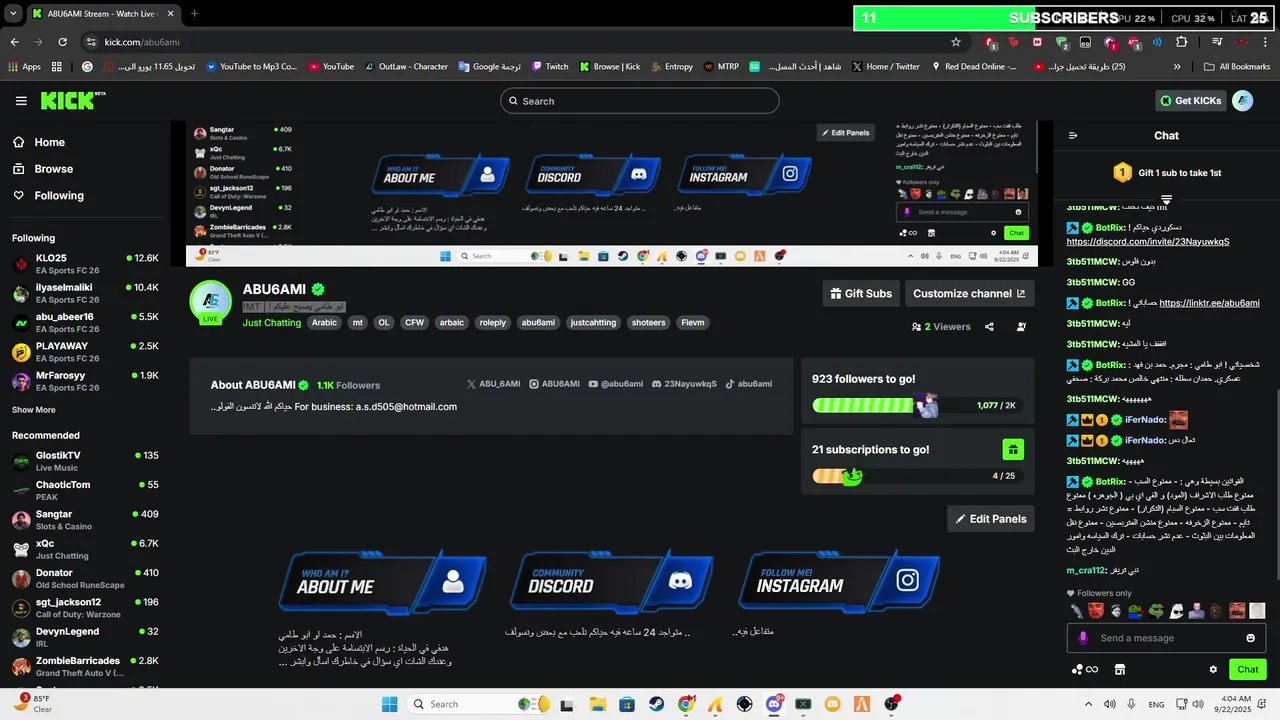Open Customize channel
This screenshot has width=1280, height=720.
pyautogui.click(x=969, y=293)
